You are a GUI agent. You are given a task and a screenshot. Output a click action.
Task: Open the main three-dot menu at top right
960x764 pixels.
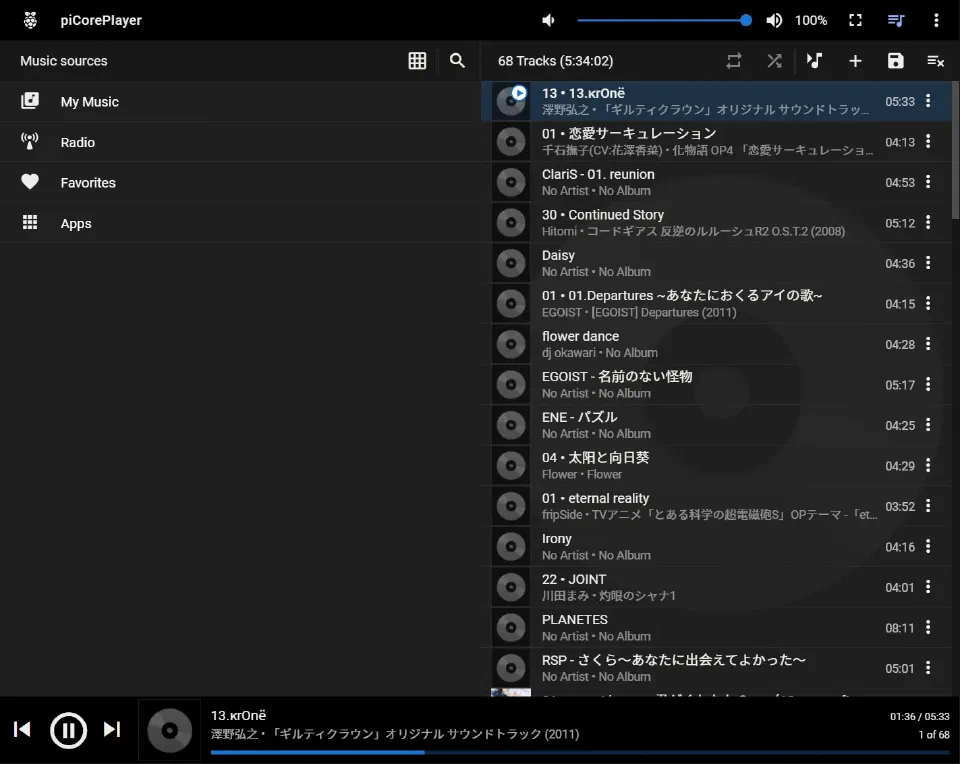click(936, 20)
